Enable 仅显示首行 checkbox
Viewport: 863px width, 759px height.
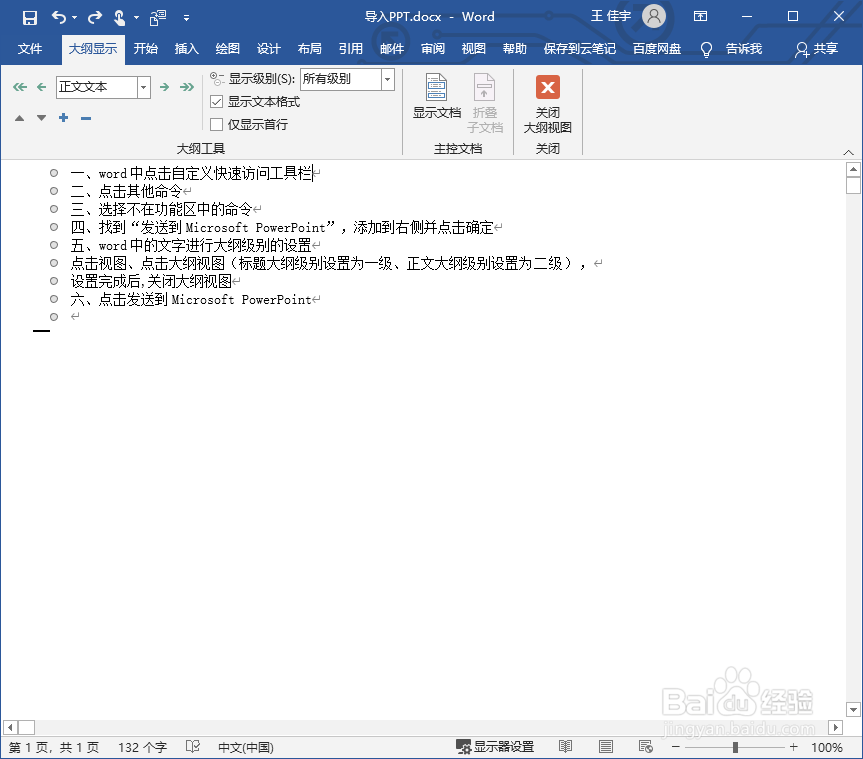tap(217, 125)
